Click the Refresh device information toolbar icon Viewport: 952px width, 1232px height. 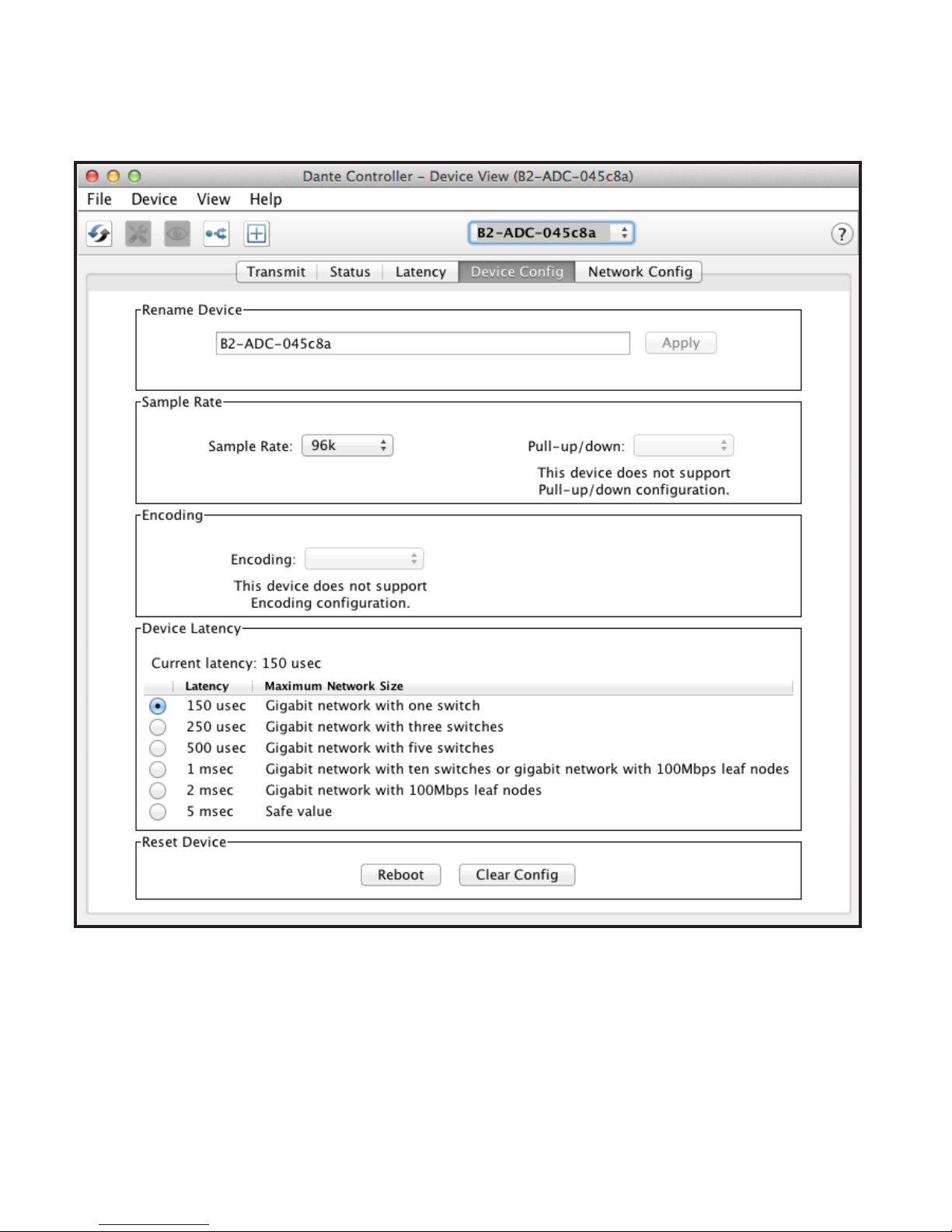tap(99, 233)
